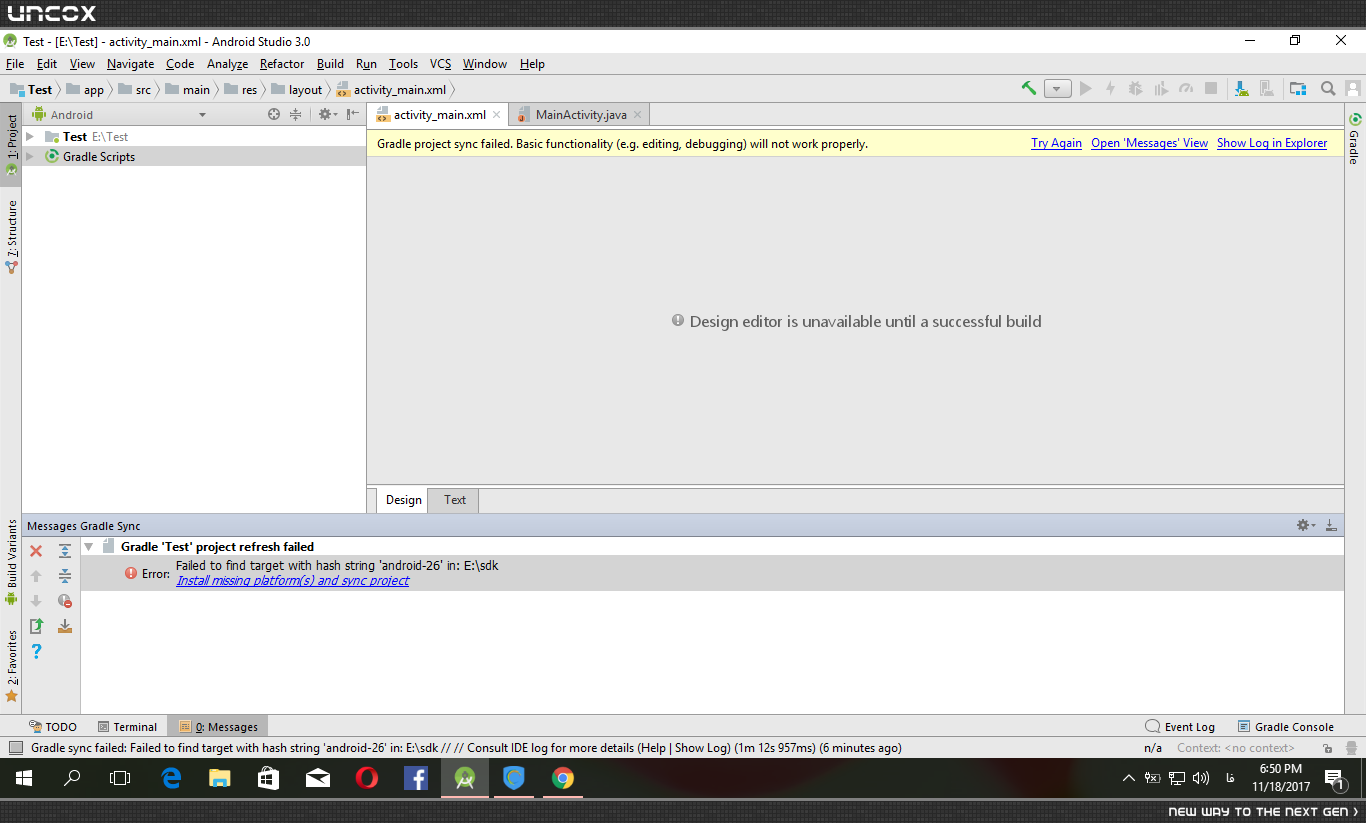Screen dimensions: 1366x823
Task: Collapse the Gradle 'Test' project refresh failed node
Action: click(x=88, y=547)
